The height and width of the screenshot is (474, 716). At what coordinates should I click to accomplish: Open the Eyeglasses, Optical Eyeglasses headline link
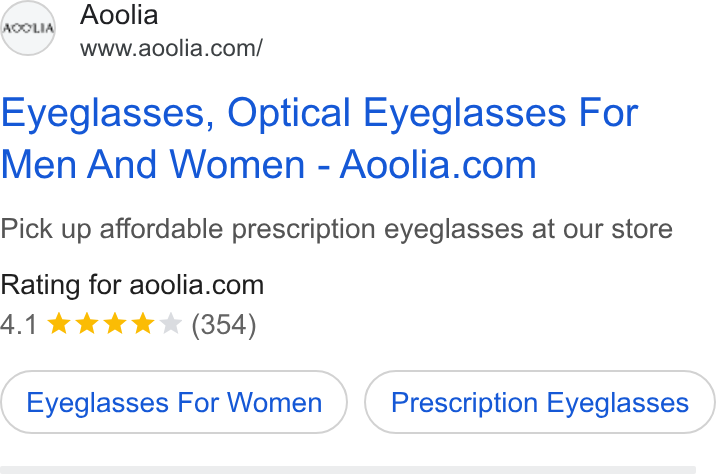[x=319, y=138]
